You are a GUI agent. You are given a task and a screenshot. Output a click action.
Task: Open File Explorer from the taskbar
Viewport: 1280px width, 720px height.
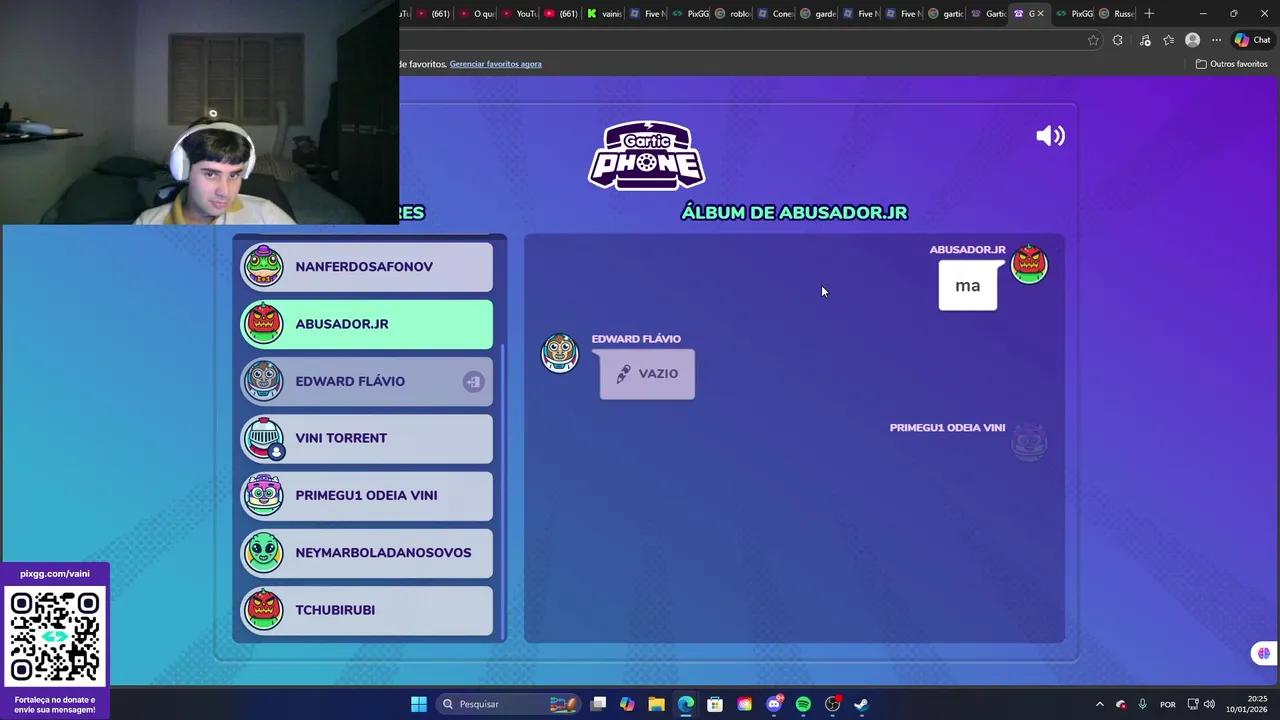click(x=656, y=704)
